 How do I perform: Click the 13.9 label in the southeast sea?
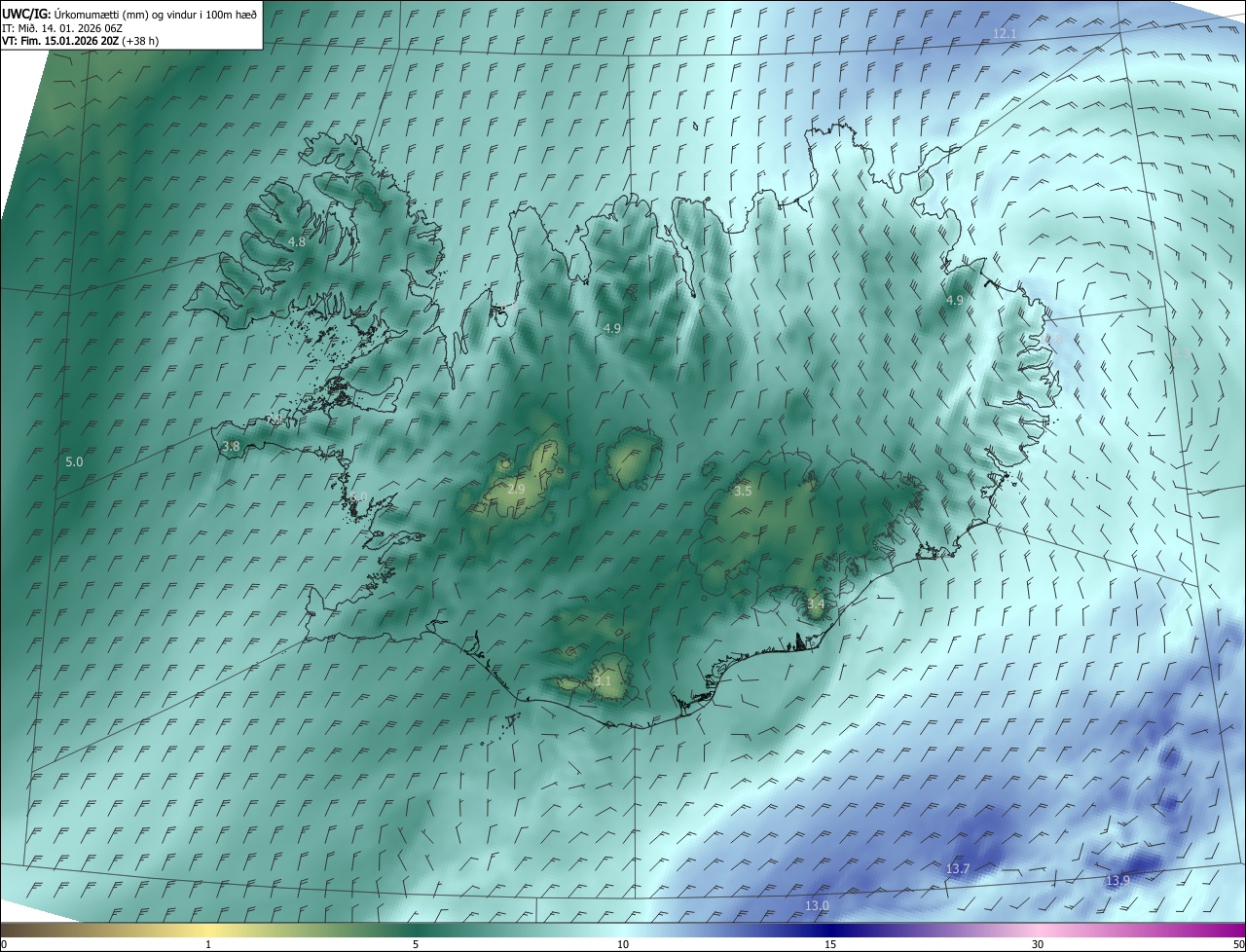(x=1118, y=881)
